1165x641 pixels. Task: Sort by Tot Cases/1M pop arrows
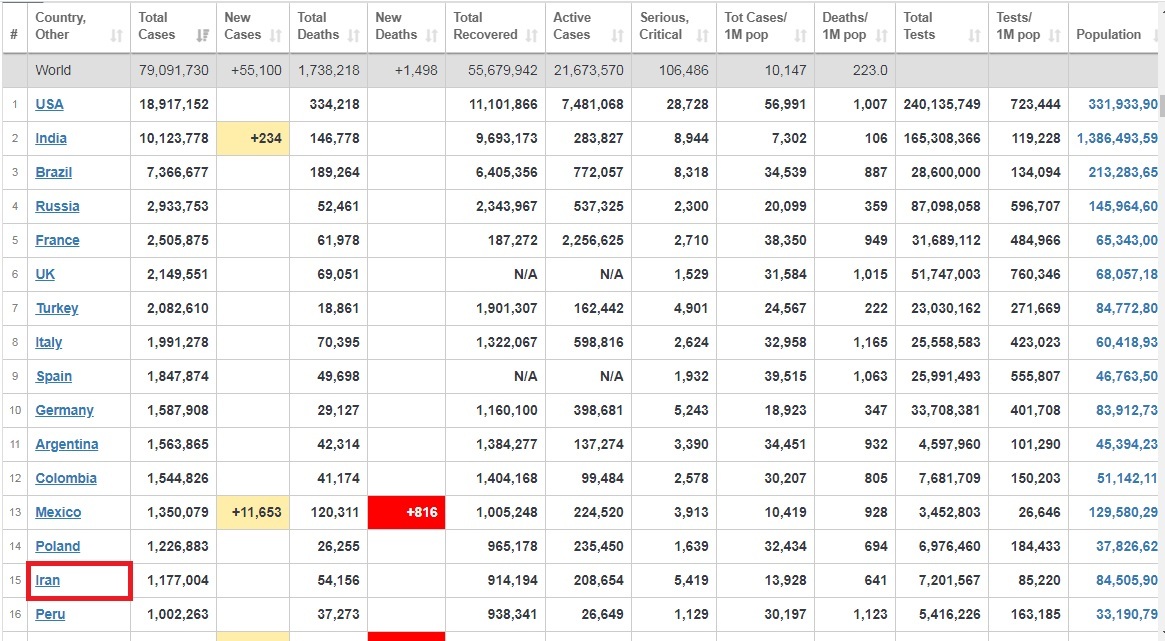(800, 35)
